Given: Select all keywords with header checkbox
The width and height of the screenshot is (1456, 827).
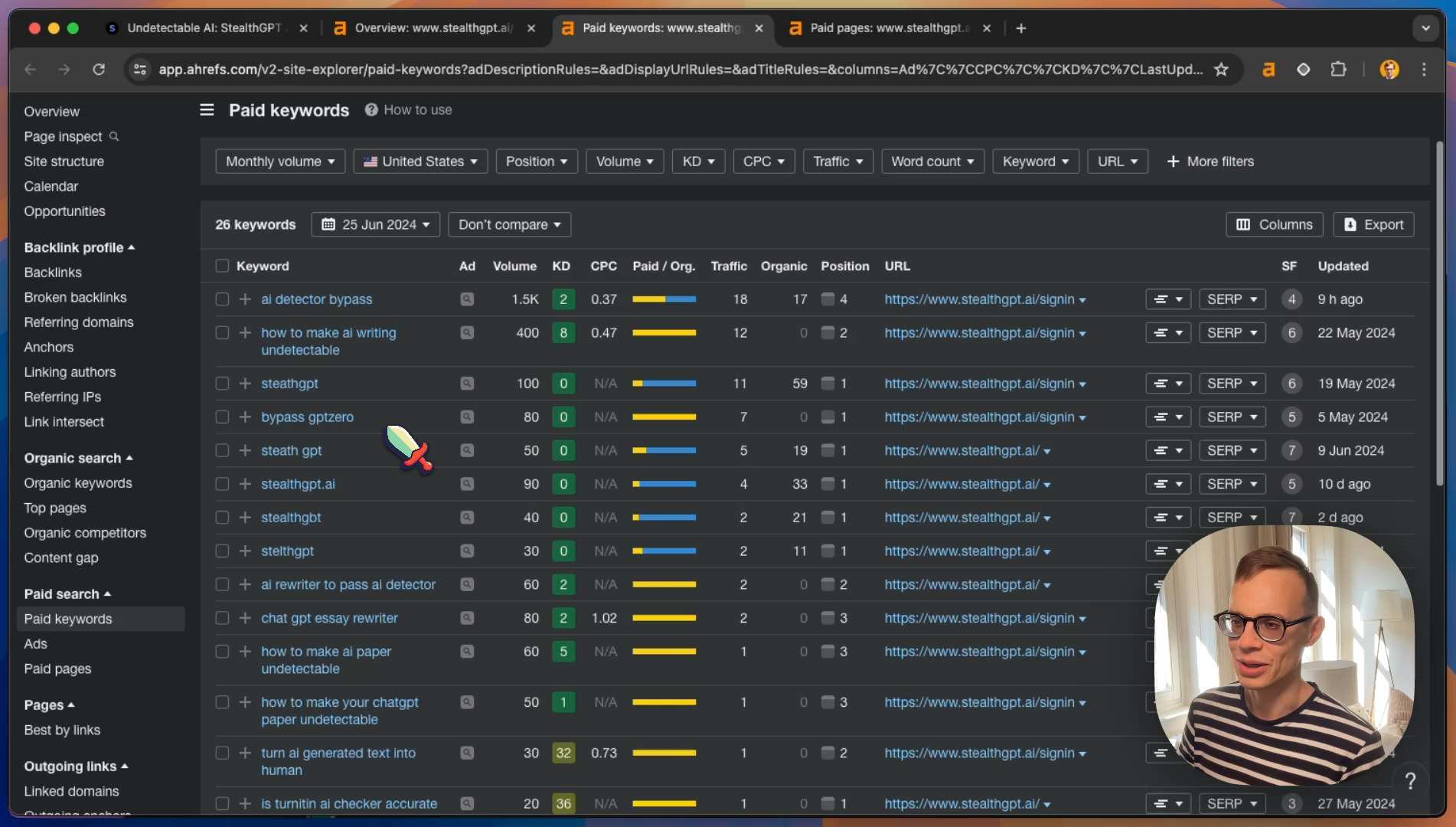Looking at the screenshot, I should coord(222,266).
